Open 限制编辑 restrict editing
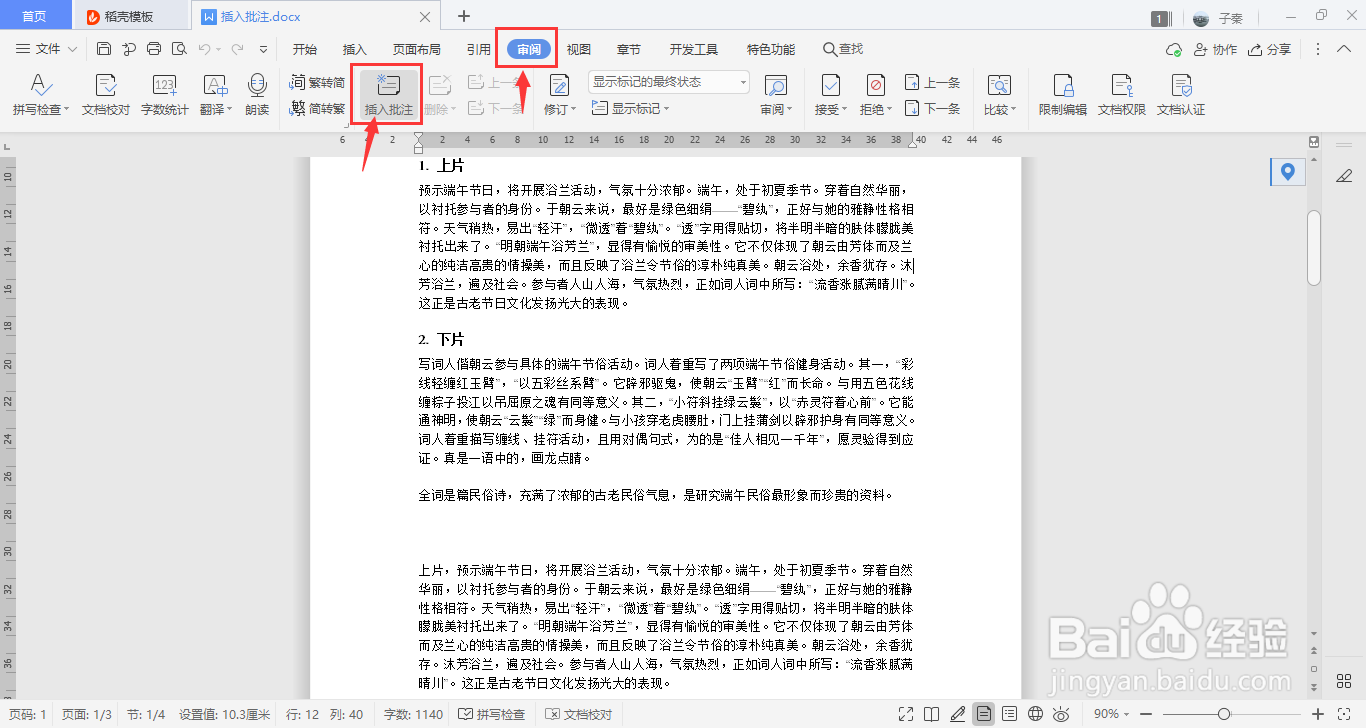The image size is (1366, 728). click(1062, 96)
